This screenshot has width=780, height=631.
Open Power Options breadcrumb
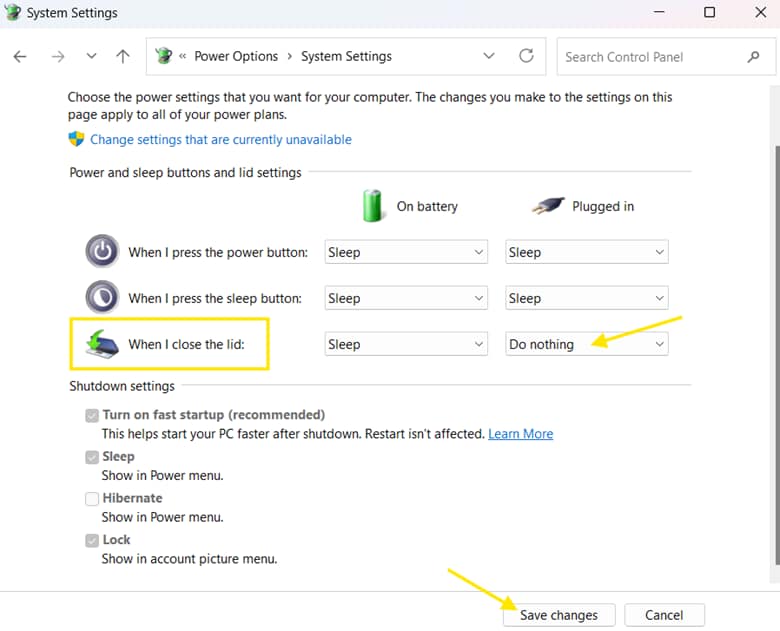pyautogui.click(x=236, y=56)
